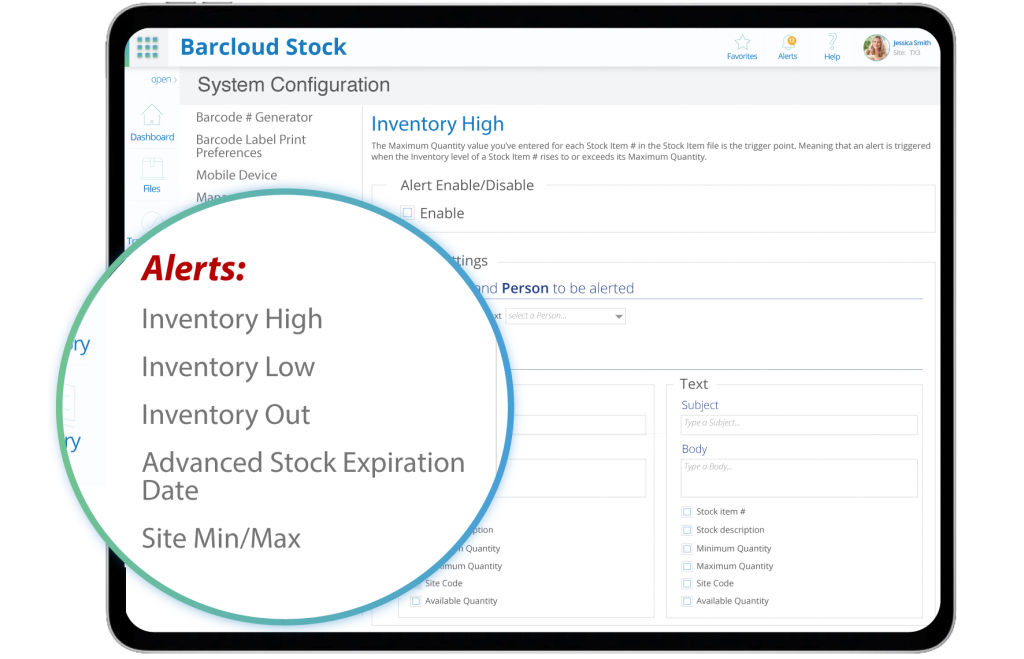Click the Jessica Smith user name

tap(912, 43)
